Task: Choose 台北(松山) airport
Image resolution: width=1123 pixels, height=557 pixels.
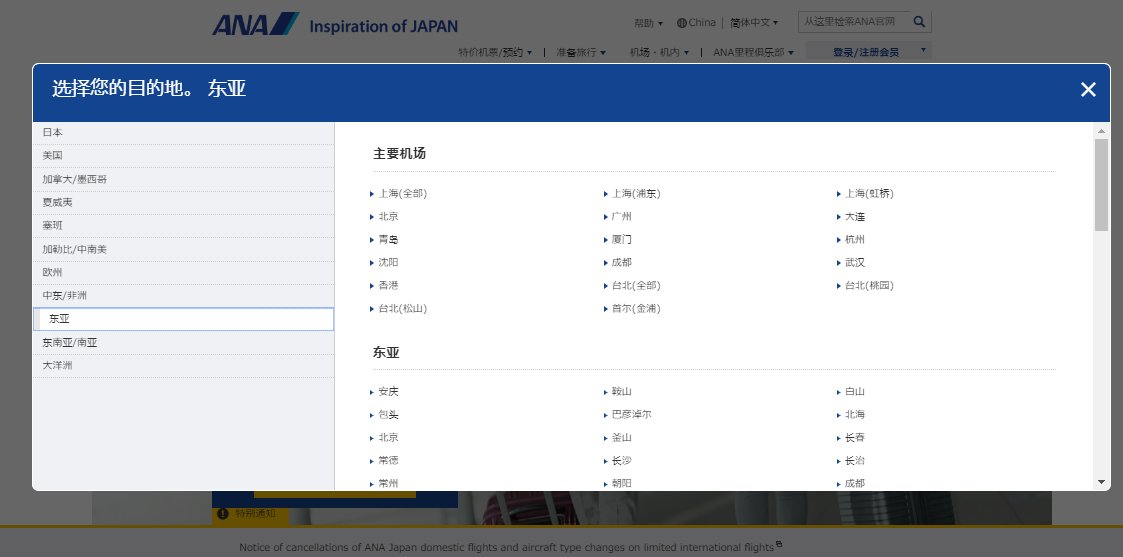Action: [x=403, y=309]
